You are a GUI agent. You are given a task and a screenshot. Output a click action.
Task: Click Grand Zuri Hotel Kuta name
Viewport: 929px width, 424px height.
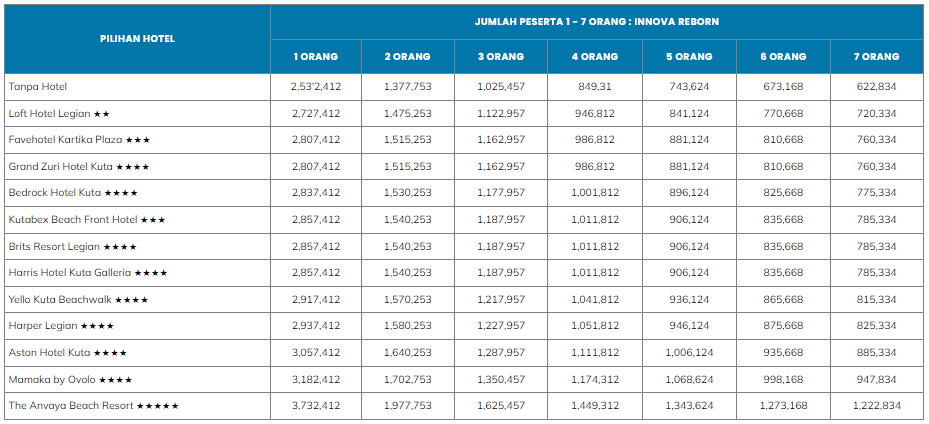tap(61, 166)
